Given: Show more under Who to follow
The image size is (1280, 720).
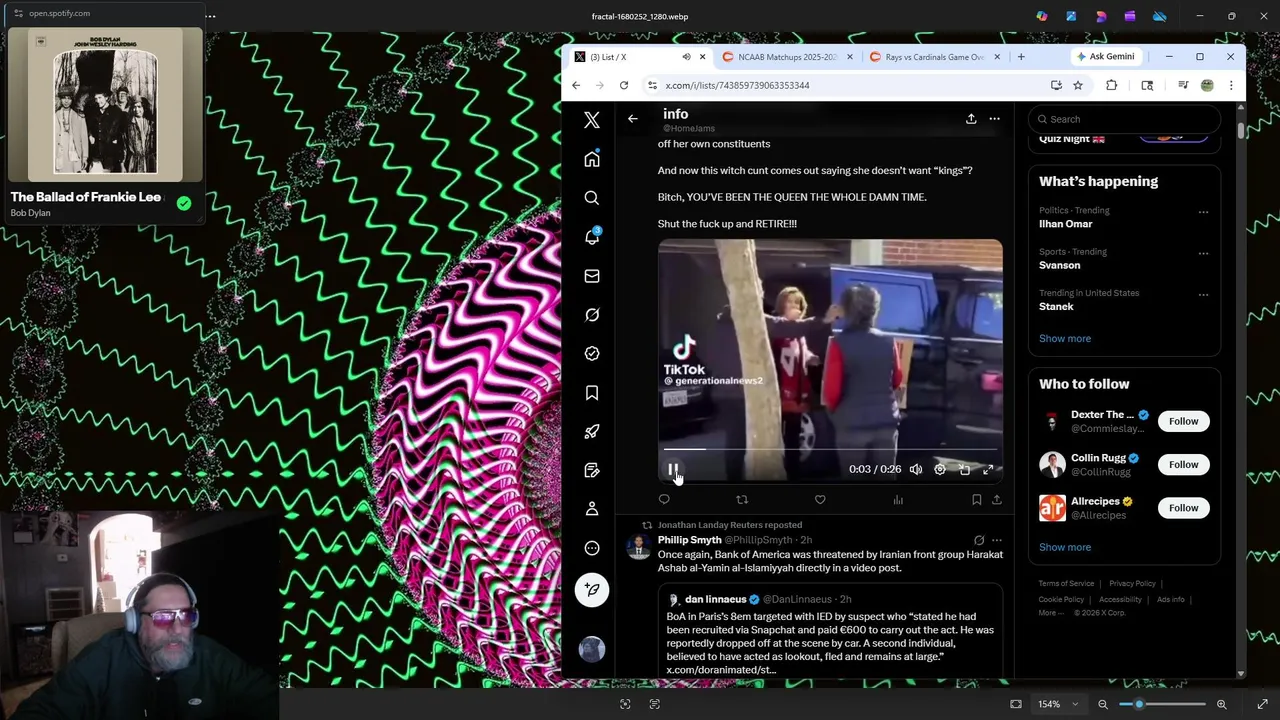Looking at the screenshot, I should click(1065, 547).
